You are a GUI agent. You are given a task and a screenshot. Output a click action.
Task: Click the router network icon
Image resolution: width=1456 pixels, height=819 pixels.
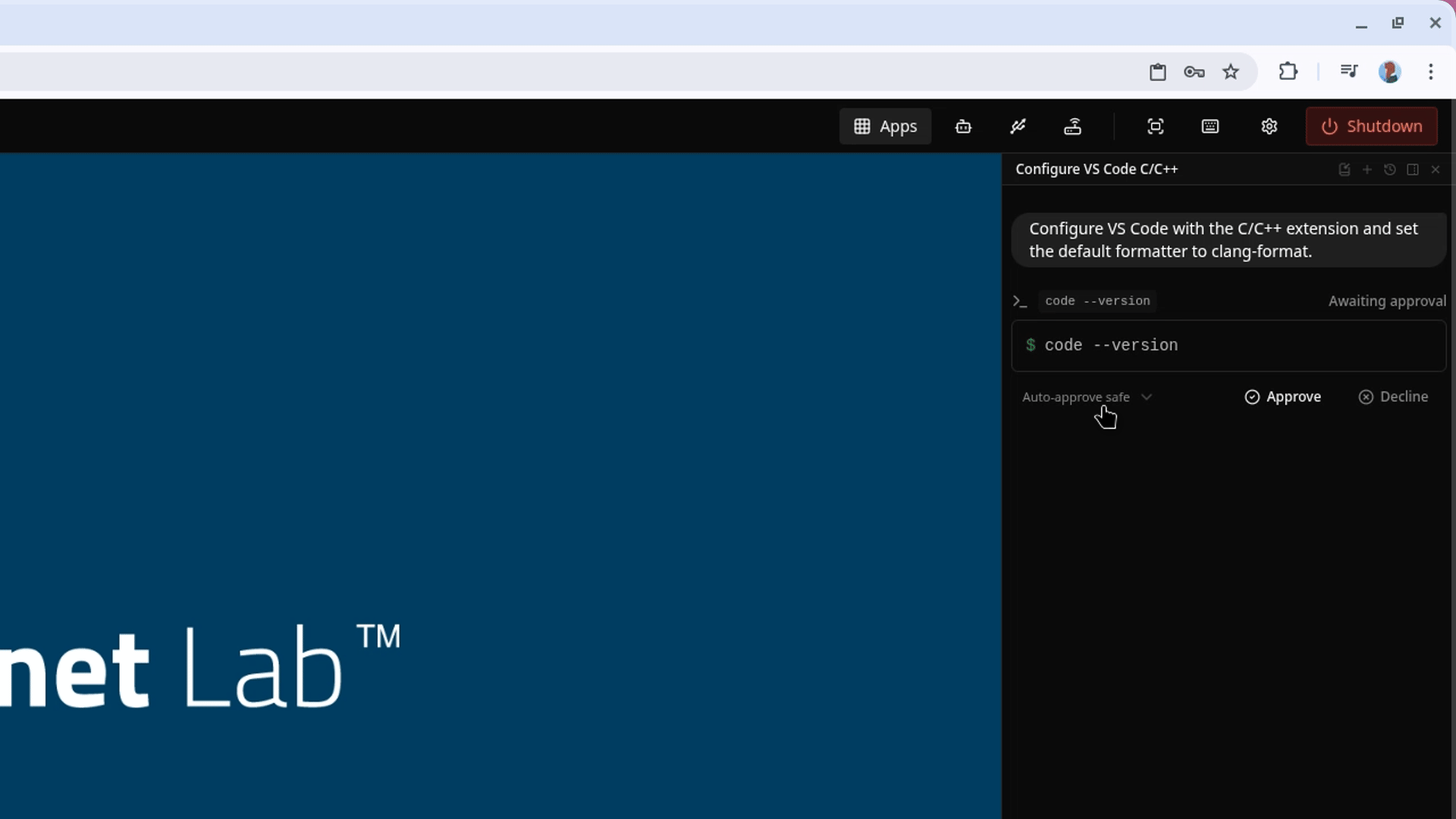click(x=1072, y=127)
